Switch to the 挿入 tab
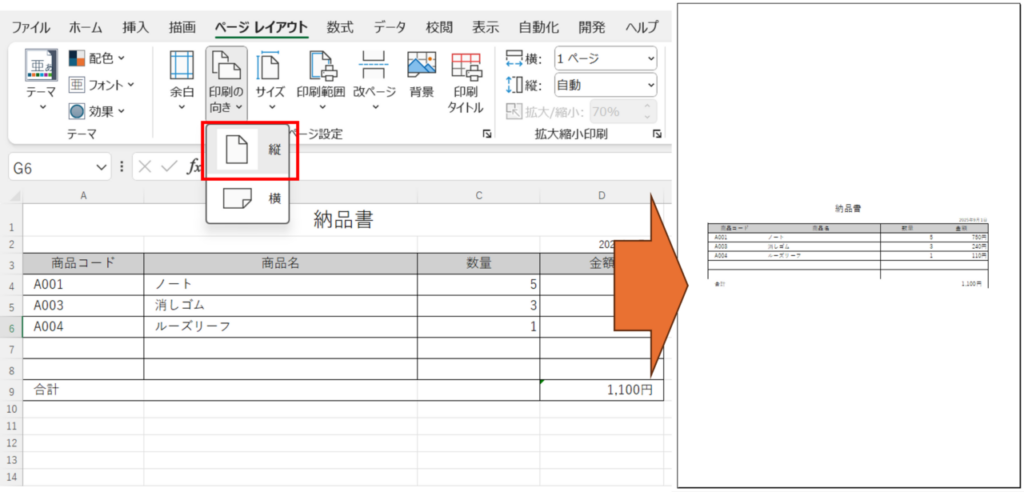Viewport: 1024px width, 492px height. click(x=136, y=27)
